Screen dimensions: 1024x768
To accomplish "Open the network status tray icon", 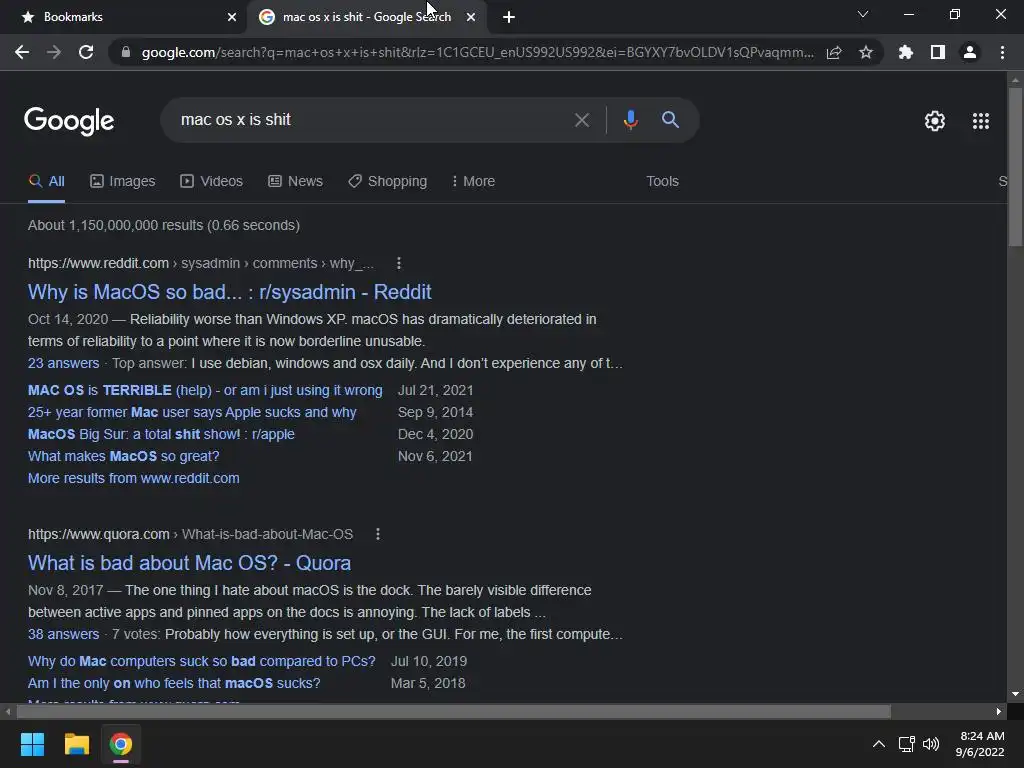I will [906, 744].
